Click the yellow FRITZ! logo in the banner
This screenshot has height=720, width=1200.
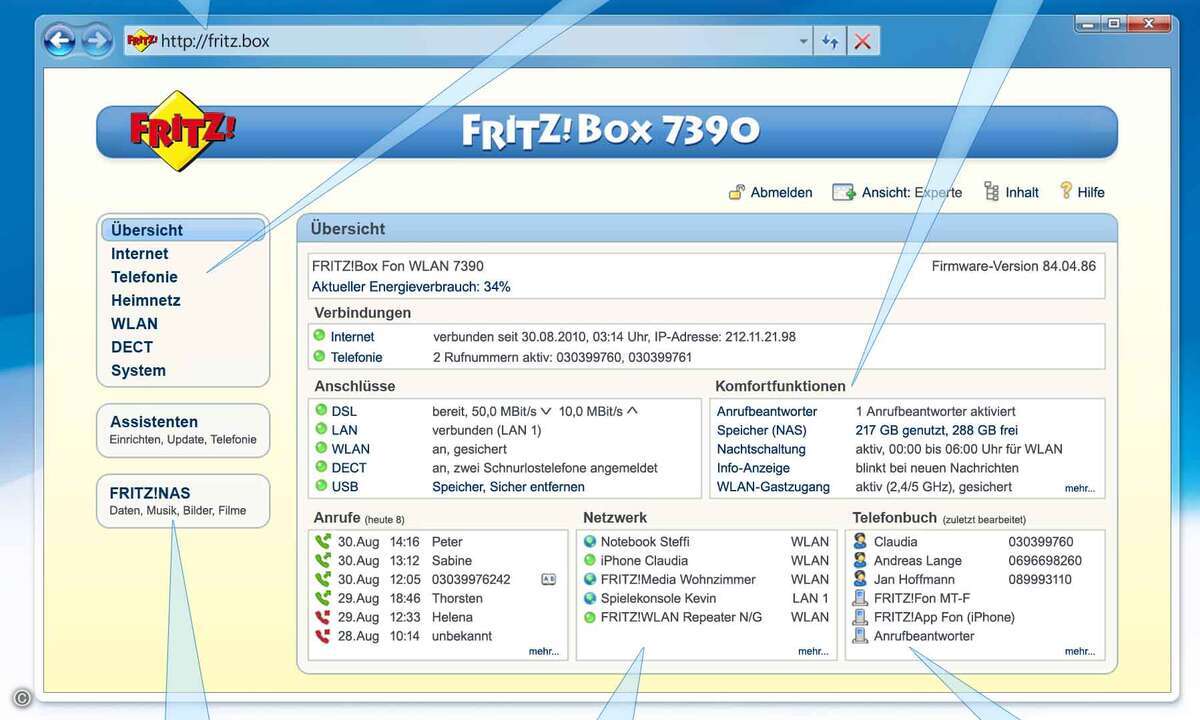click(x=182, y=130)
